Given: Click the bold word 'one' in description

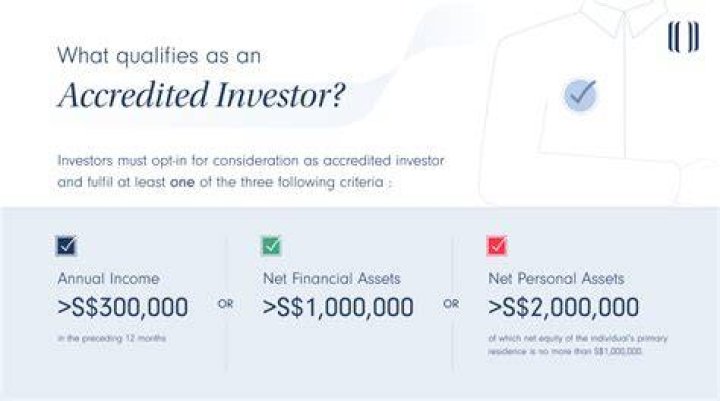Looking at the screenshot, I should [182, 182].
